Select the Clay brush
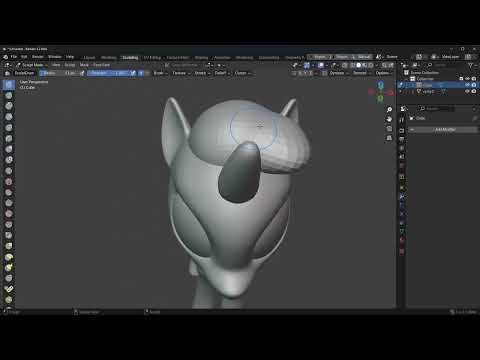This screenshot has width=480, height=360. (9, 106)
